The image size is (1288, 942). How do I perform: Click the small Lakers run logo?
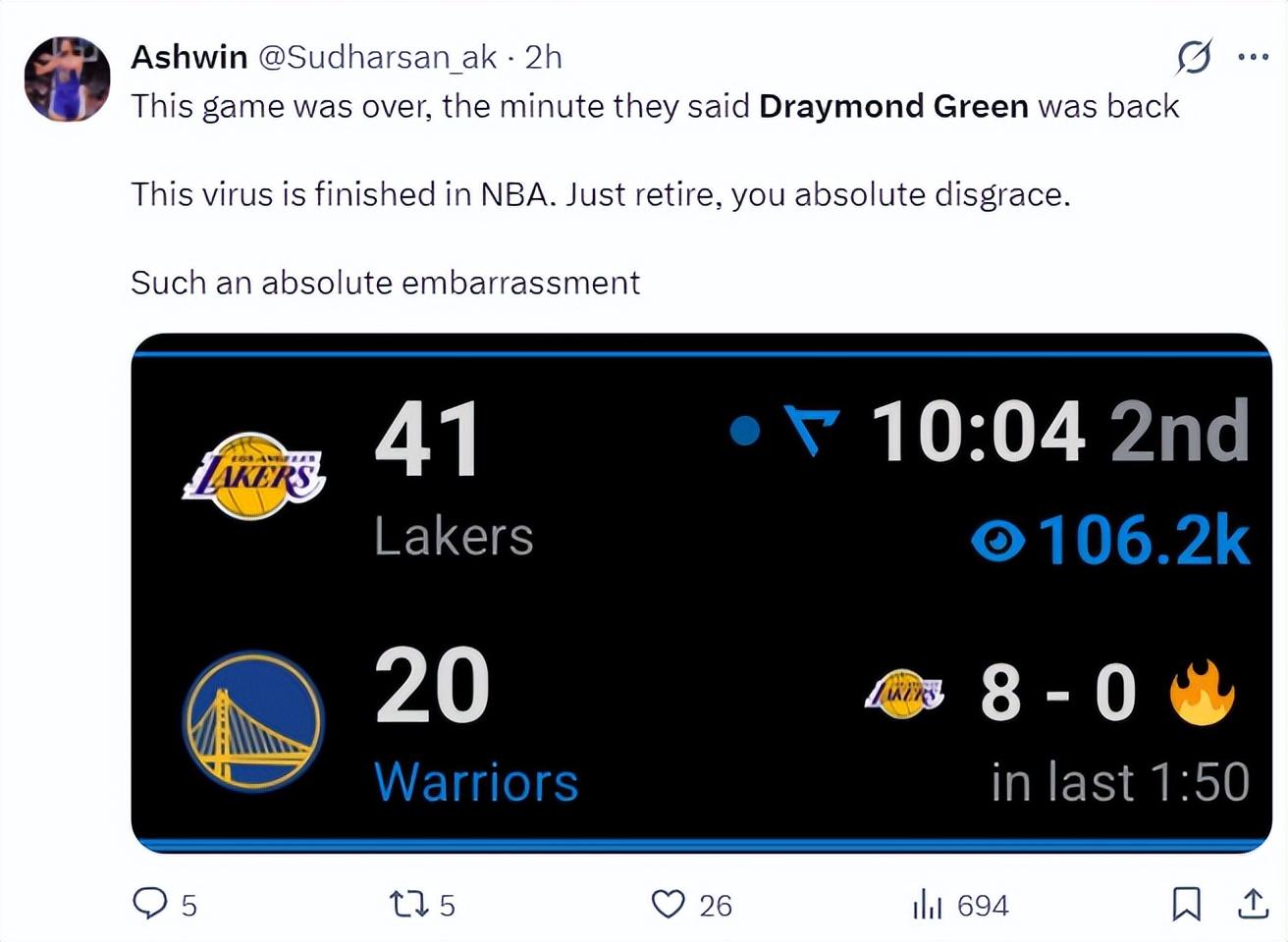point(903,694)
